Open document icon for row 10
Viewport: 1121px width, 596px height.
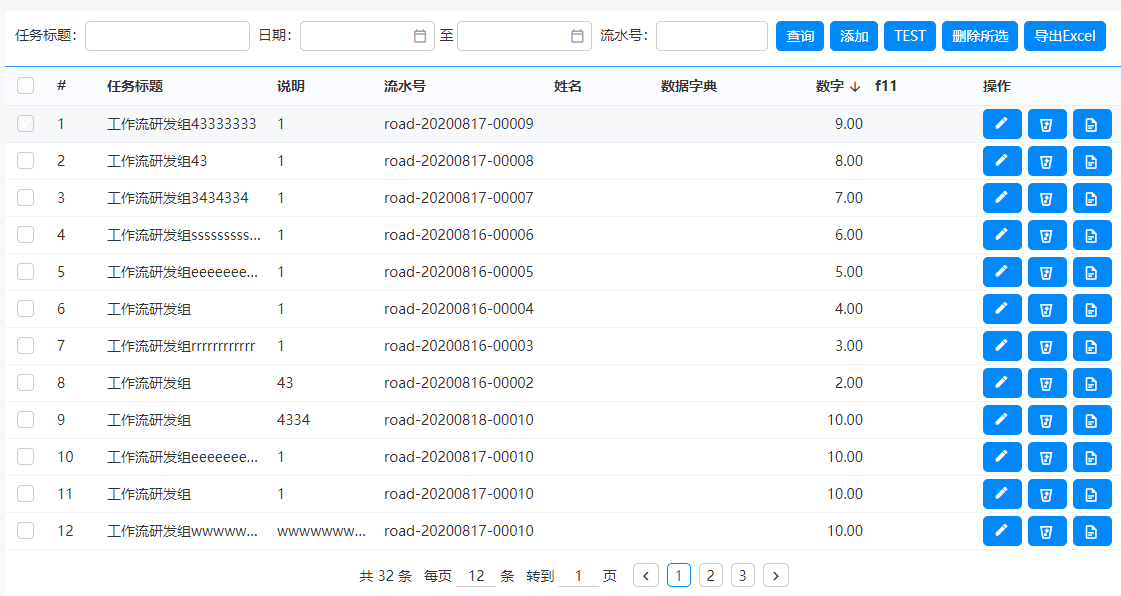[x=1092, y=457]
